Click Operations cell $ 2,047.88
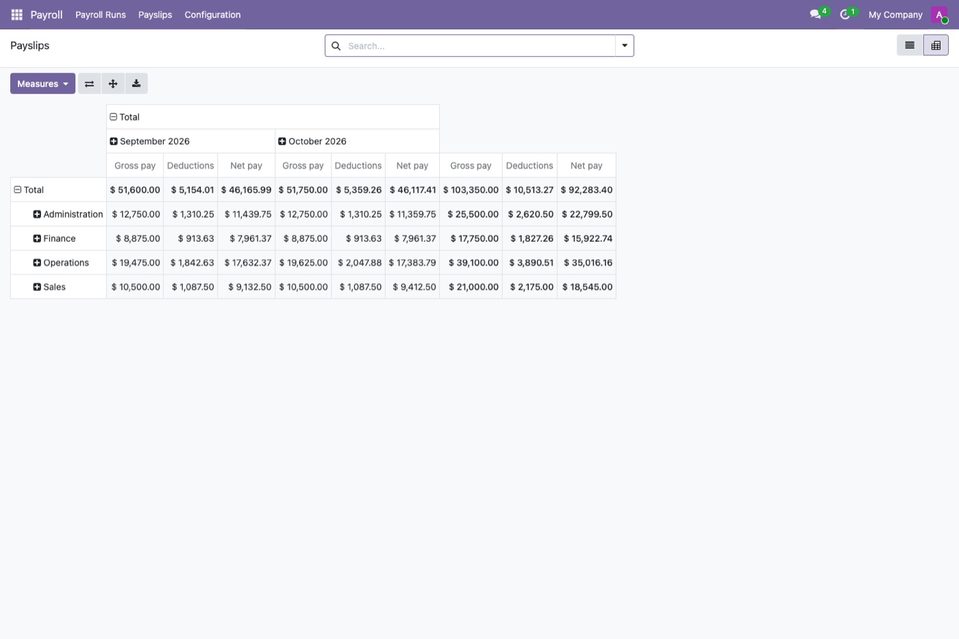Screen dimensions: 959x639 (x=358, y=263)
